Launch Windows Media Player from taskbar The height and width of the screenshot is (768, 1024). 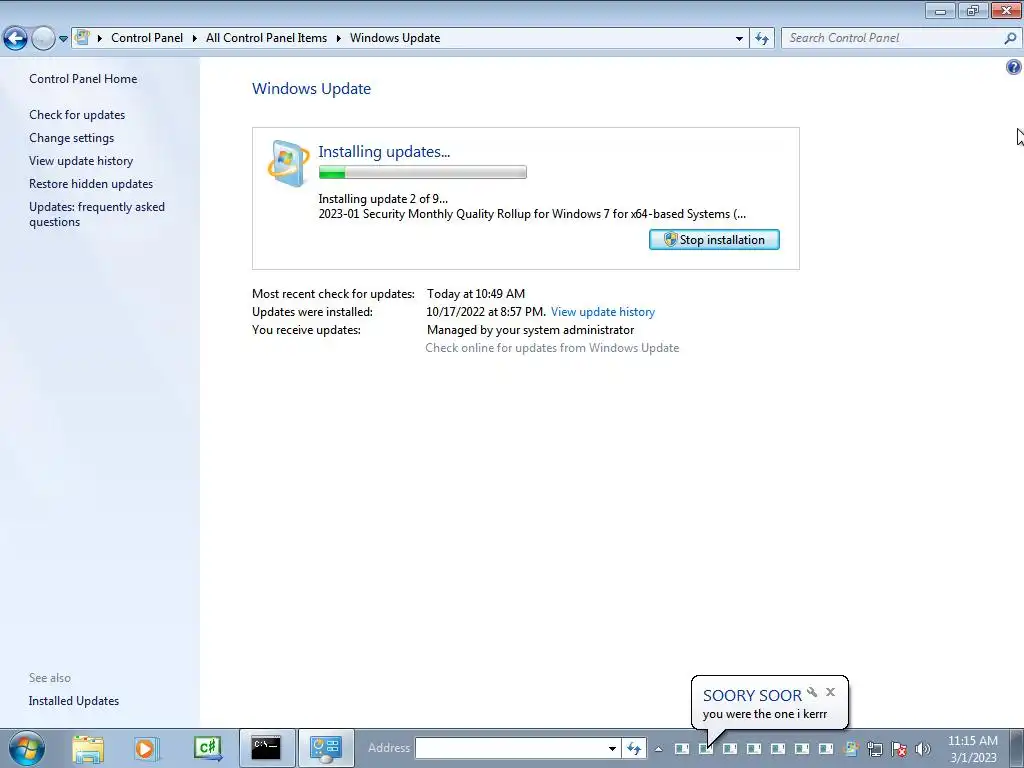click(145, 748)
